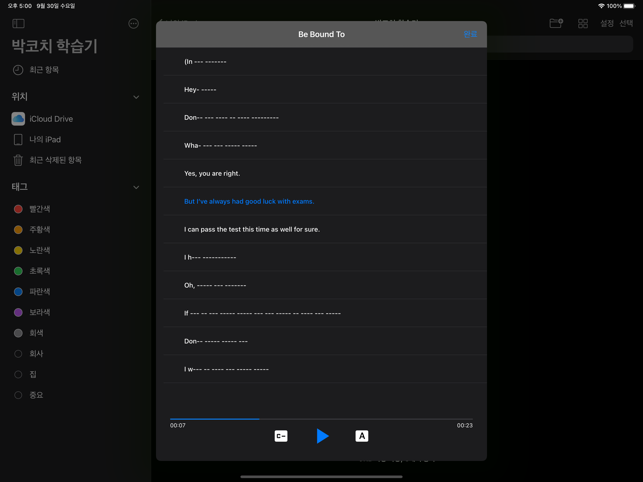
Task: Select the red tag 빨간색
Action: 32,209
